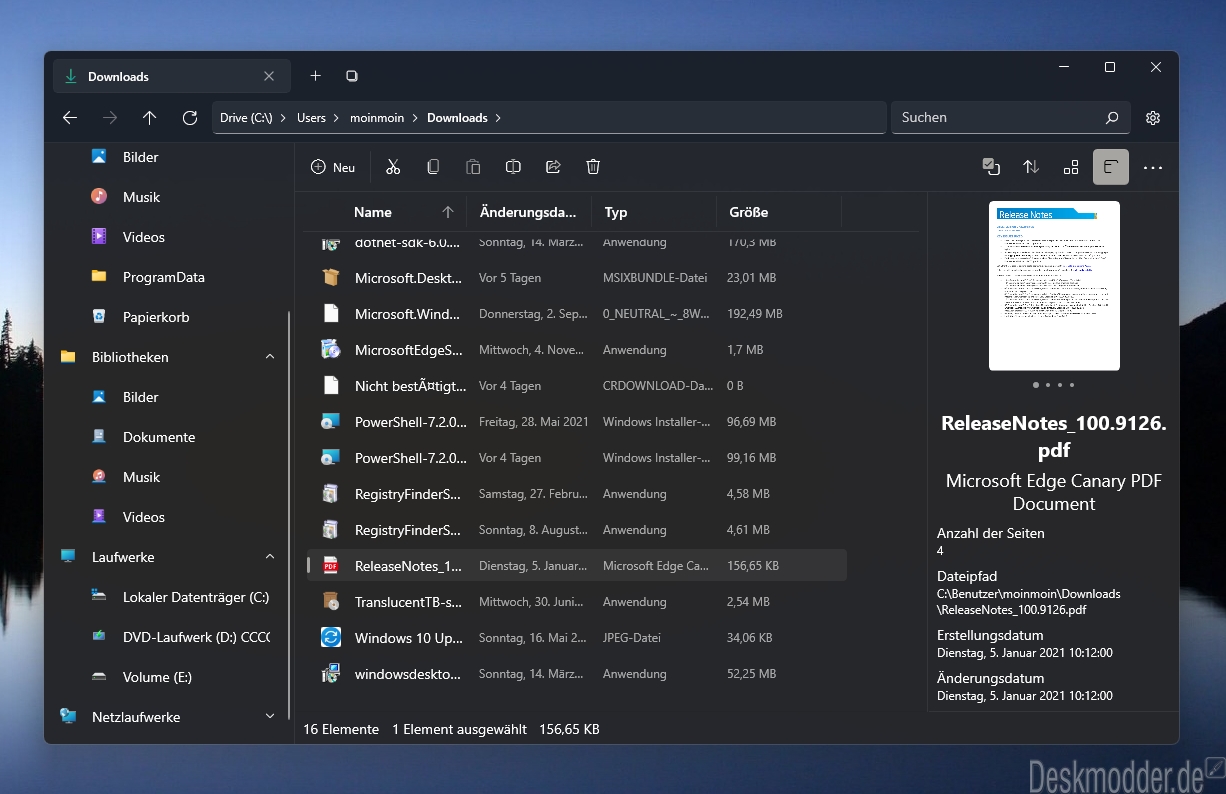Viewport: 1226px width, 794px height.
Task: Jump to Drive (C:\) in the path bar
Action: [246, 118]
